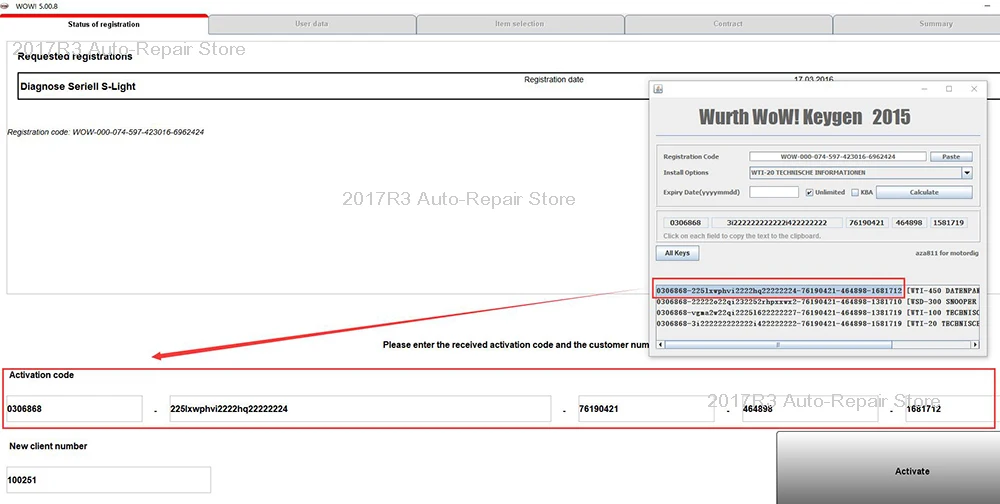This screenshot has height=504, width=1000.
Task: Copy the 0306868 key field in Keygen
Action: pos(685,223)
